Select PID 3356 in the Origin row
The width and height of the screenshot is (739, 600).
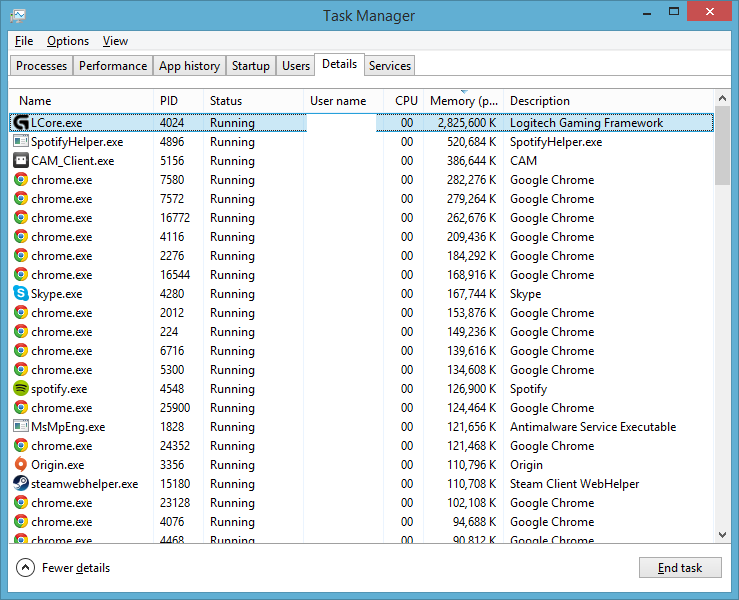coord(172,465)
